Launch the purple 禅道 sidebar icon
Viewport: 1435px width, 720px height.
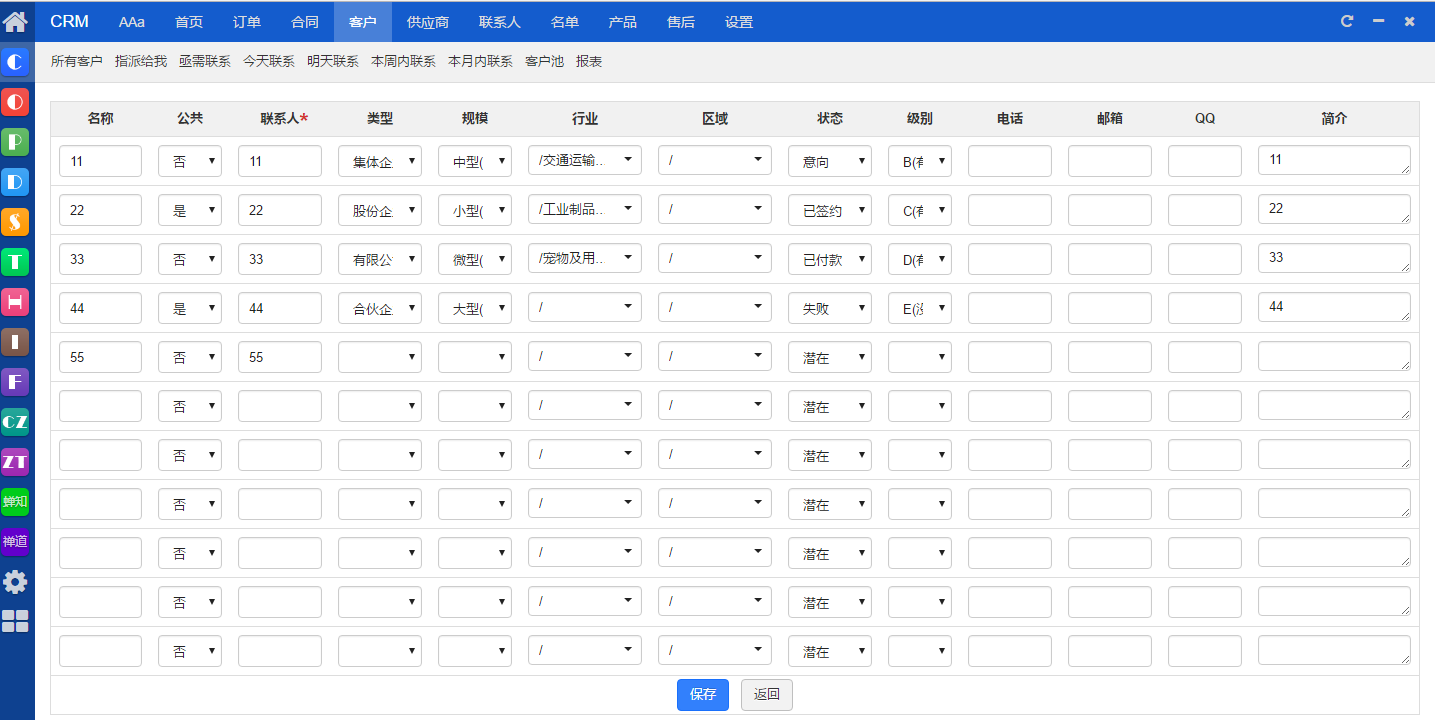coord(16,542)
